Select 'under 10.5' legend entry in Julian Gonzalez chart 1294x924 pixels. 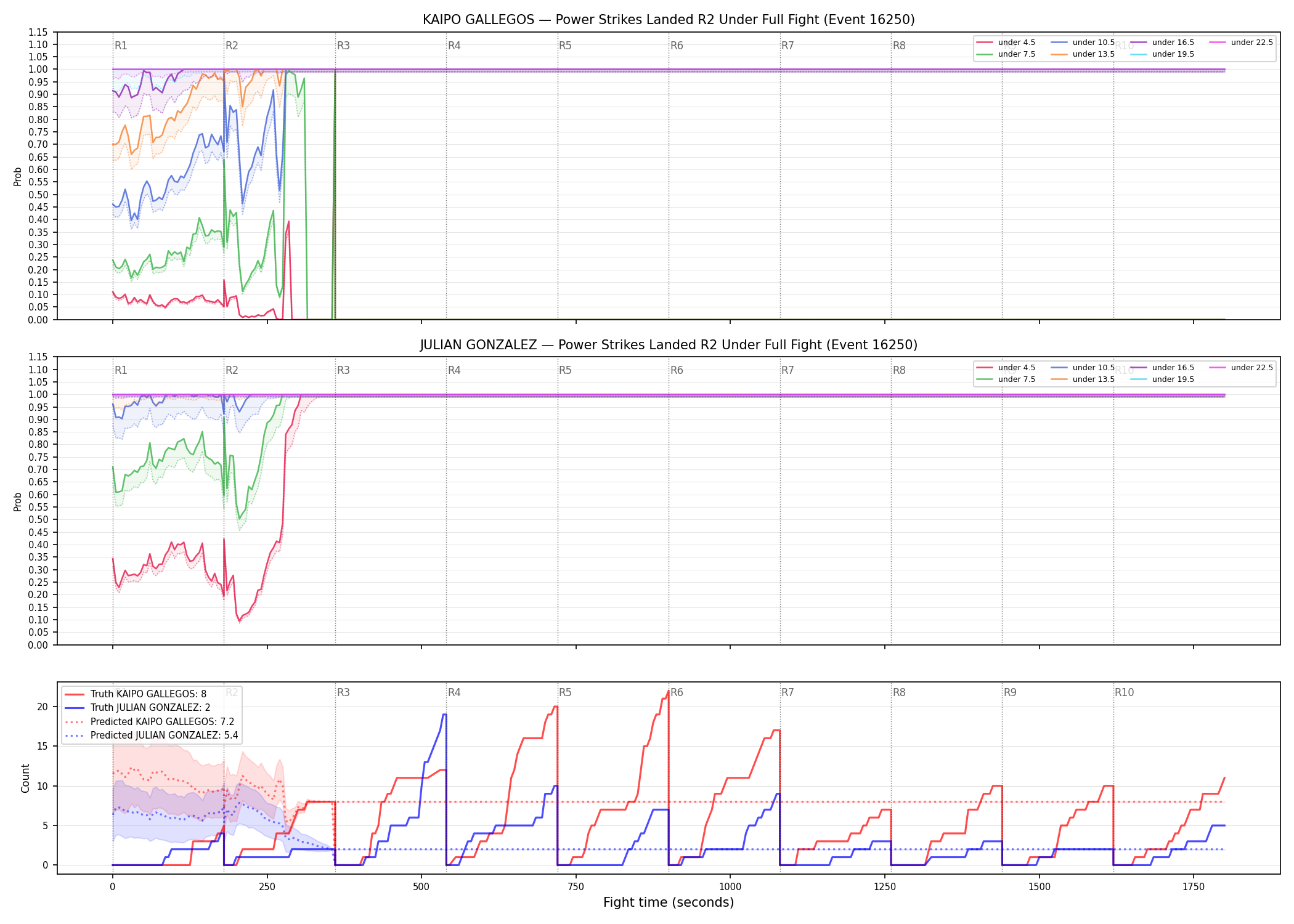(1083, 368)
